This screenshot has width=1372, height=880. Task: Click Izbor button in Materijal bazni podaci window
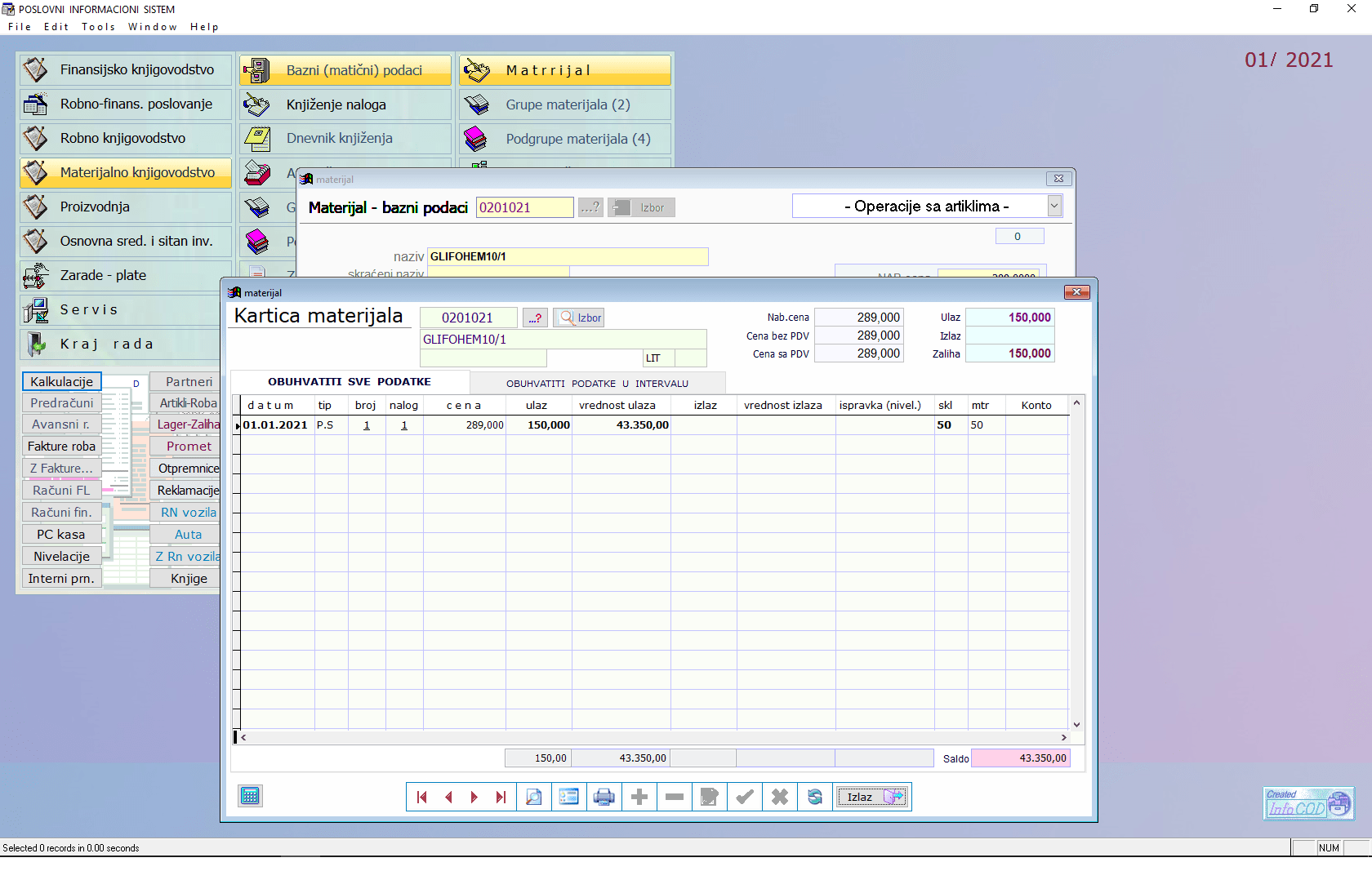[642, 207]
